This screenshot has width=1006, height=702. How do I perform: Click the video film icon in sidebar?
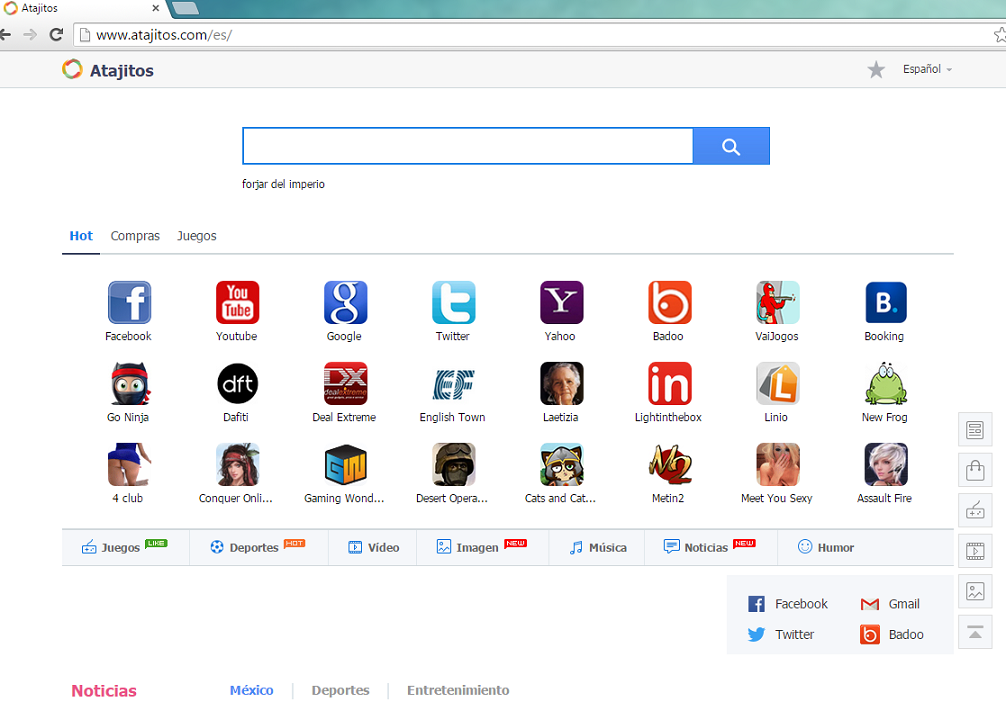click(975, 551)
